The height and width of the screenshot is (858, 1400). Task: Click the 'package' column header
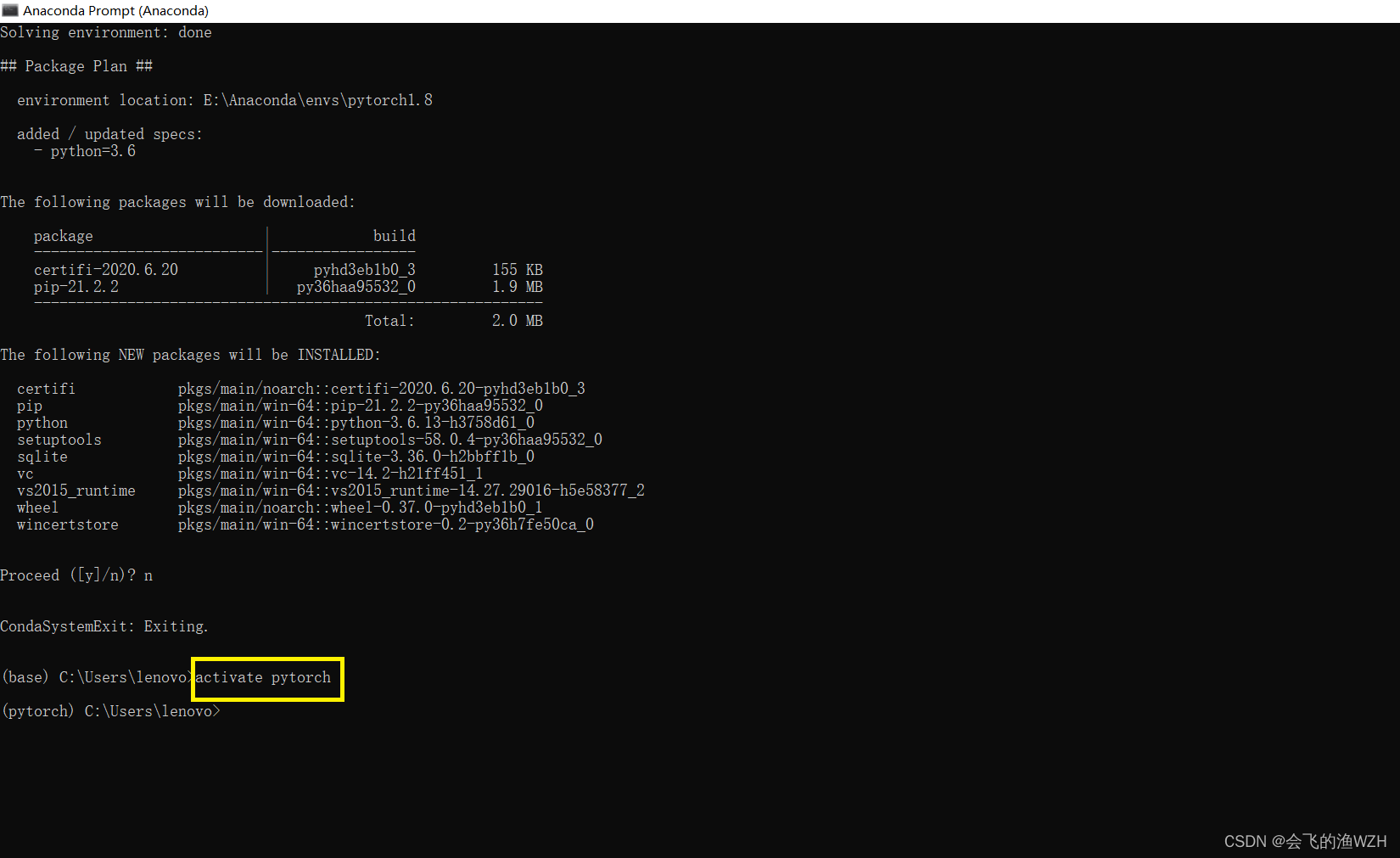[64, 236]
